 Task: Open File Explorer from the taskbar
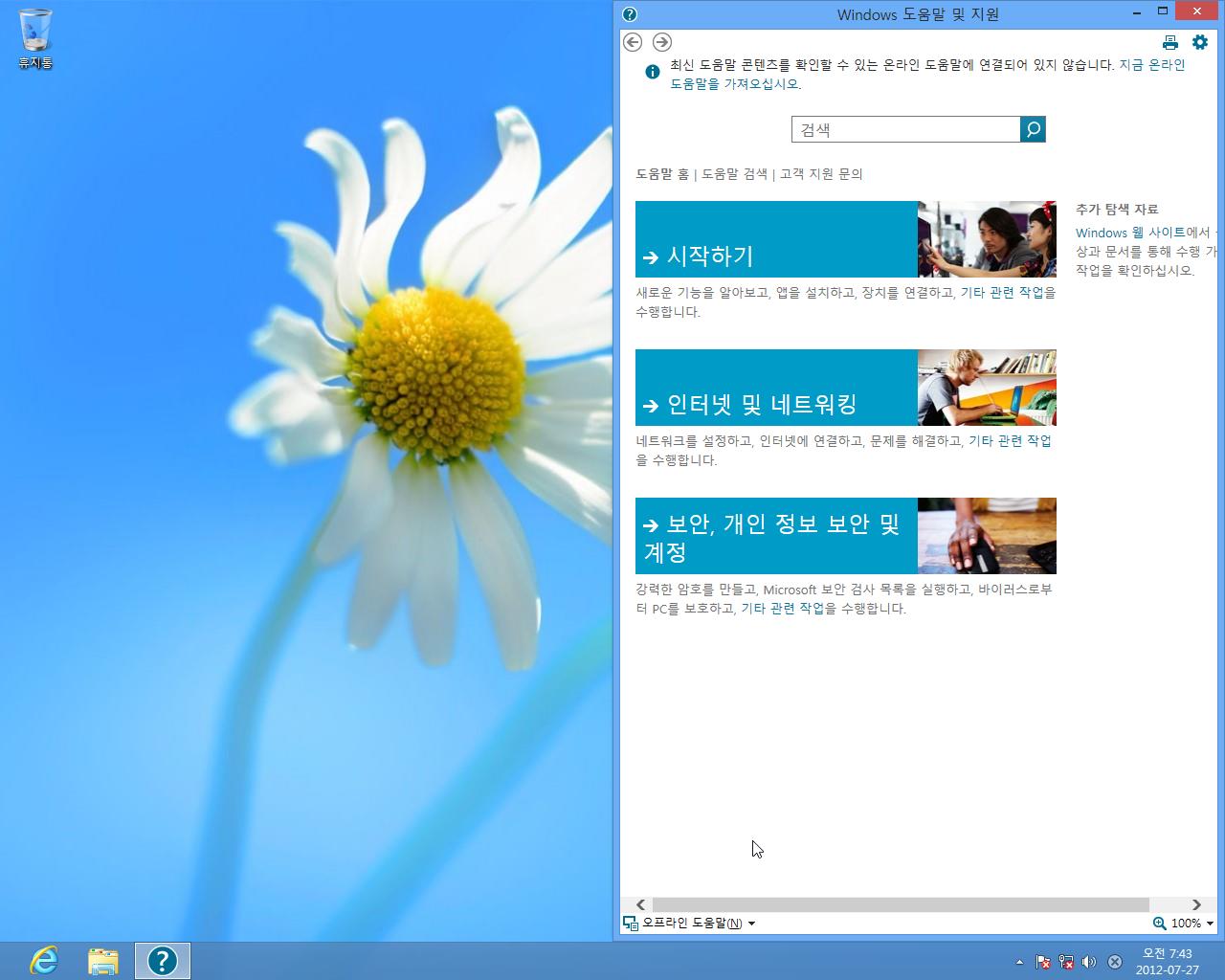[x=103, y=960]
